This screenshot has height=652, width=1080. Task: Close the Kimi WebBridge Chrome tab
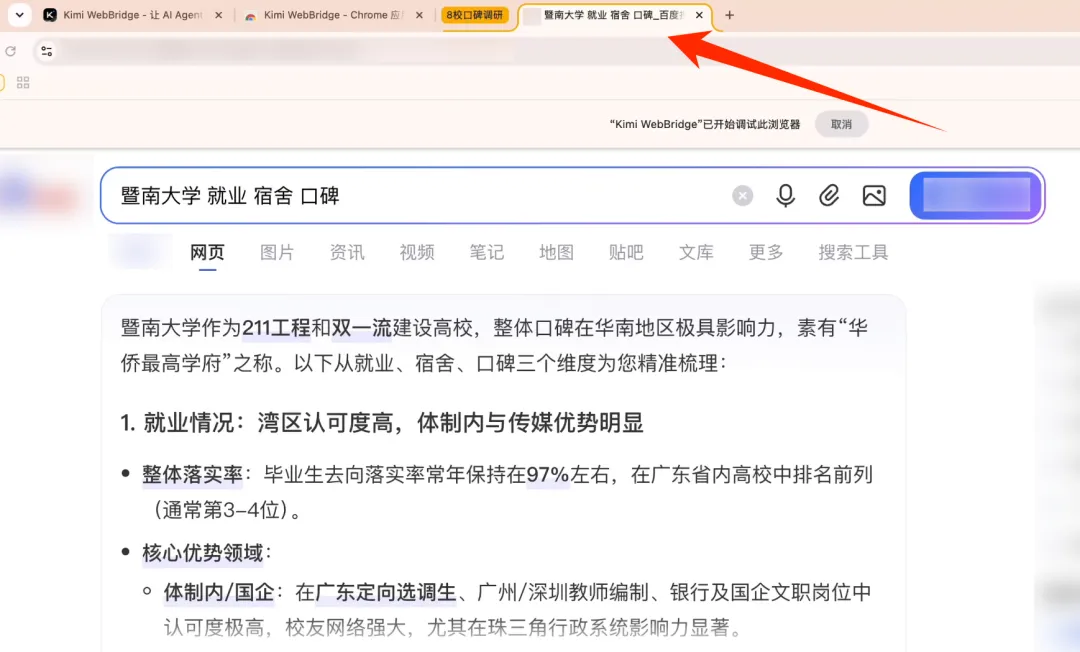pos(419,15)
